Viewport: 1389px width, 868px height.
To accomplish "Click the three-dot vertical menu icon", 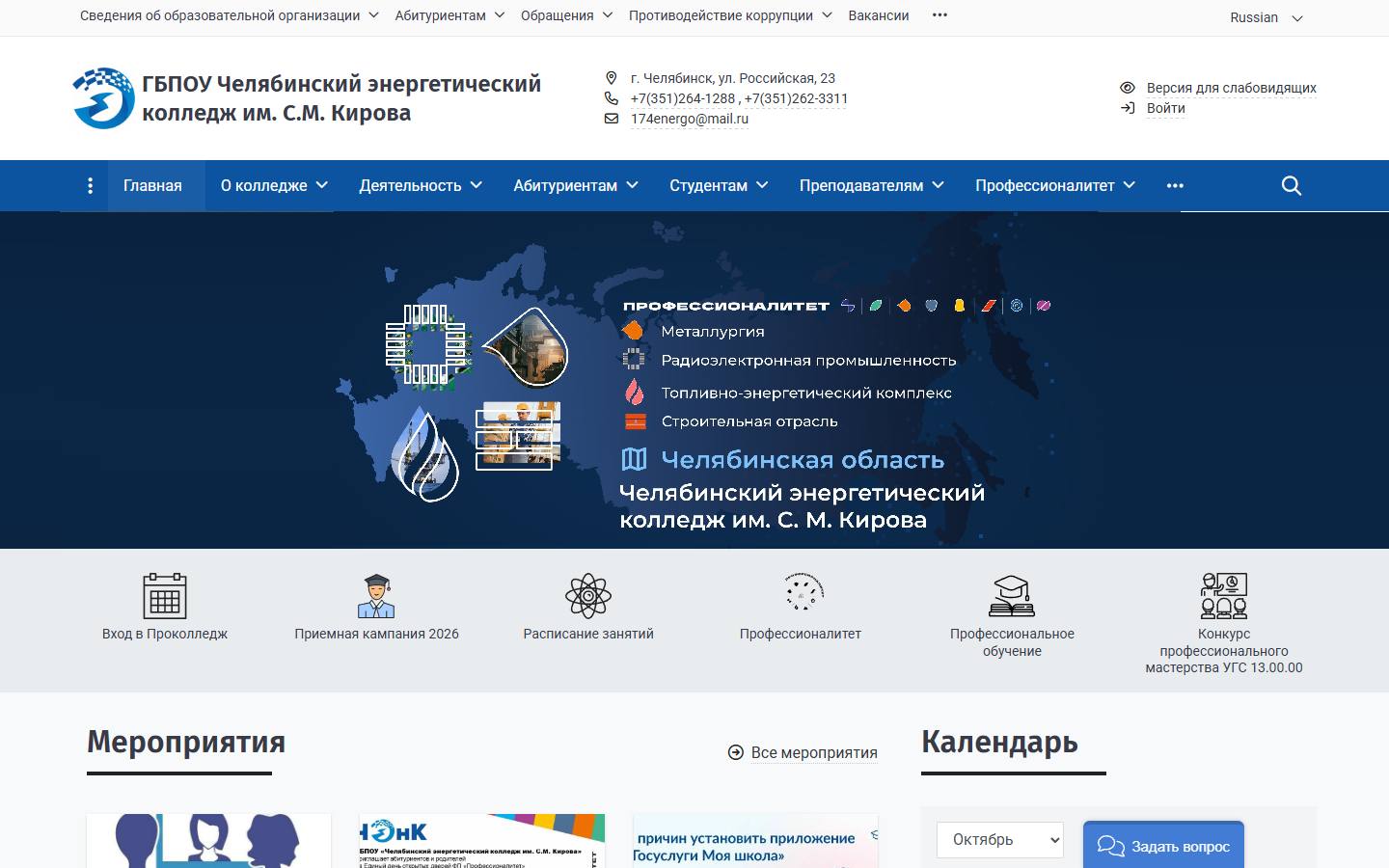I will click(x=90, y=186).
